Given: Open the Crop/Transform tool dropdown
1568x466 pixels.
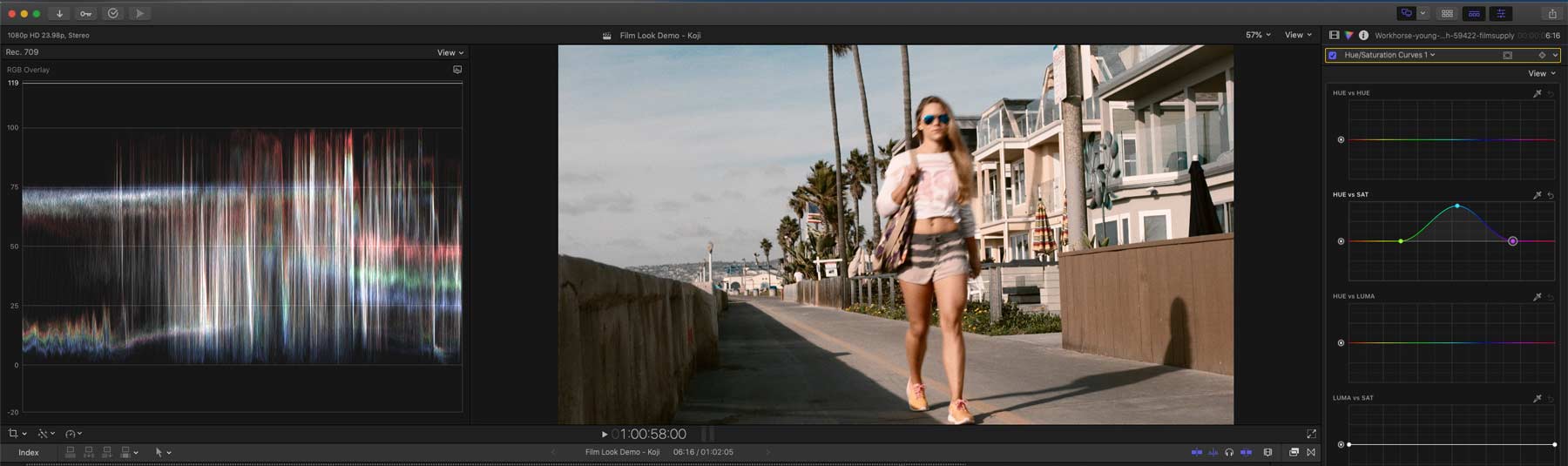Looking at the screenshot, I should (x=17, y=433).
